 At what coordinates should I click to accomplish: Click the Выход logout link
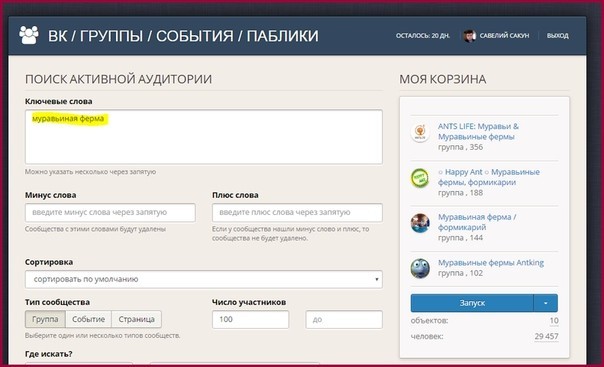coord(557,36)
